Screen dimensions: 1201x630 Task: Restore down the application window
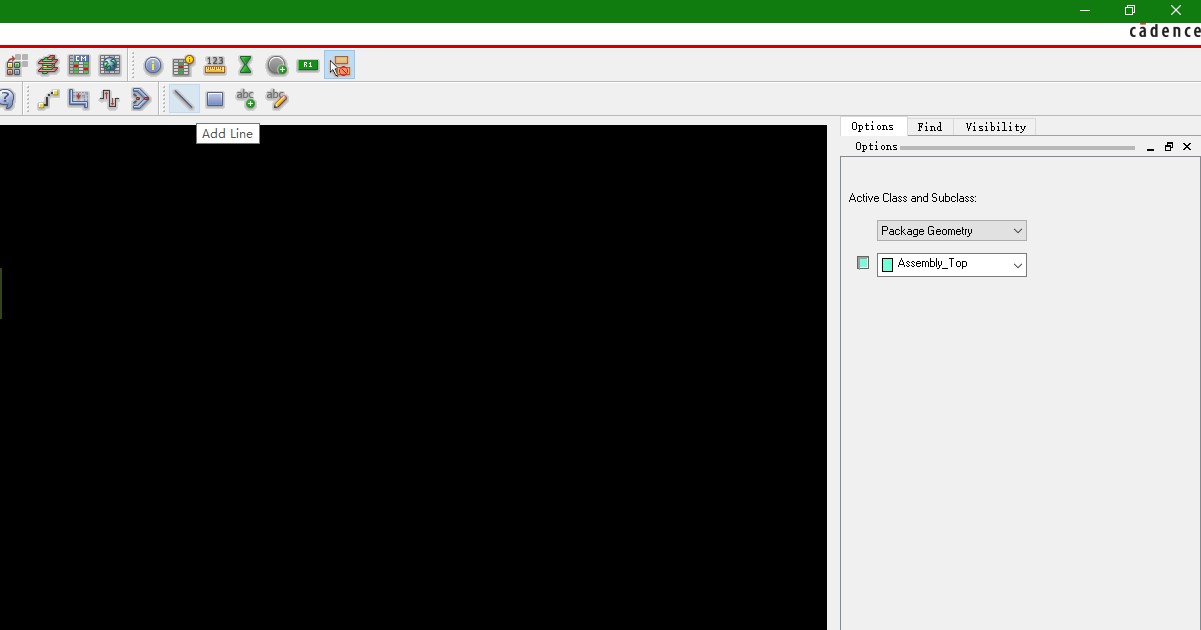point(1130,10)
